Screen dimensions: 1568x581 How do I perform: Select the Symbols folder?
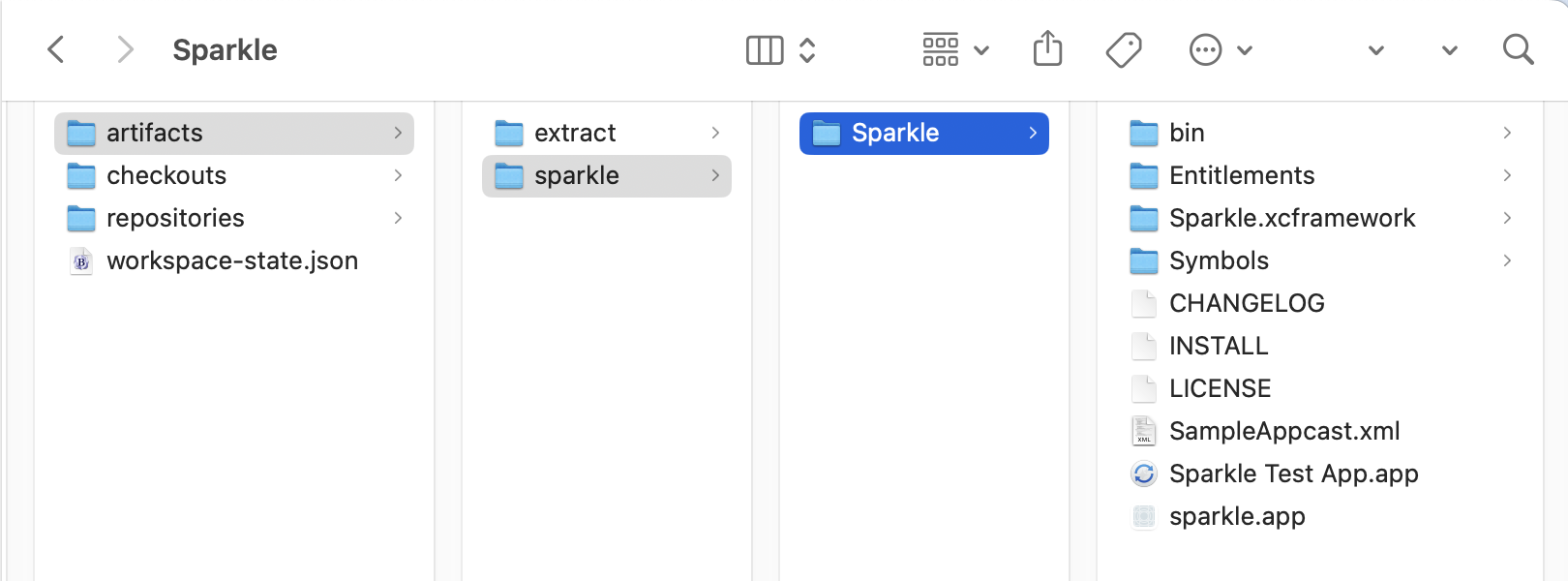point(1219,260)
